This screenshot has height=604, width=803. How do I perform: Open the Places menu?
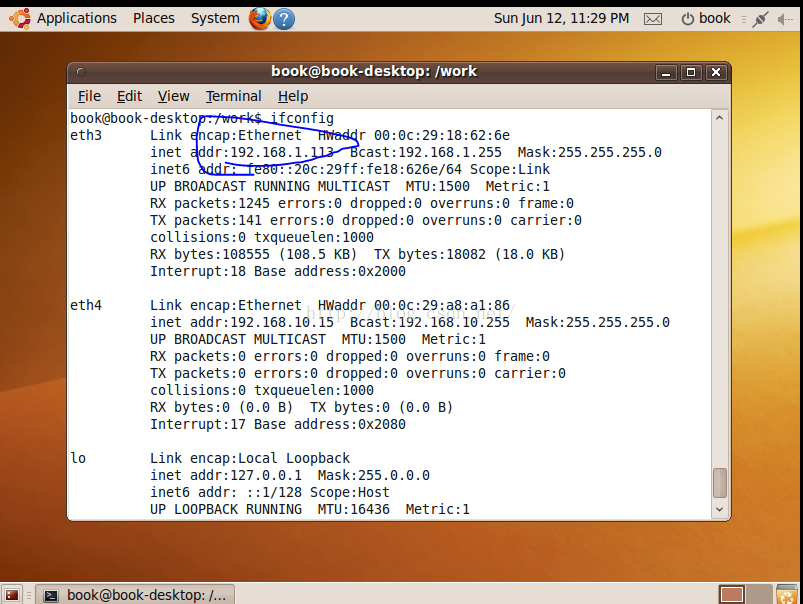click(x=154, y=18)
